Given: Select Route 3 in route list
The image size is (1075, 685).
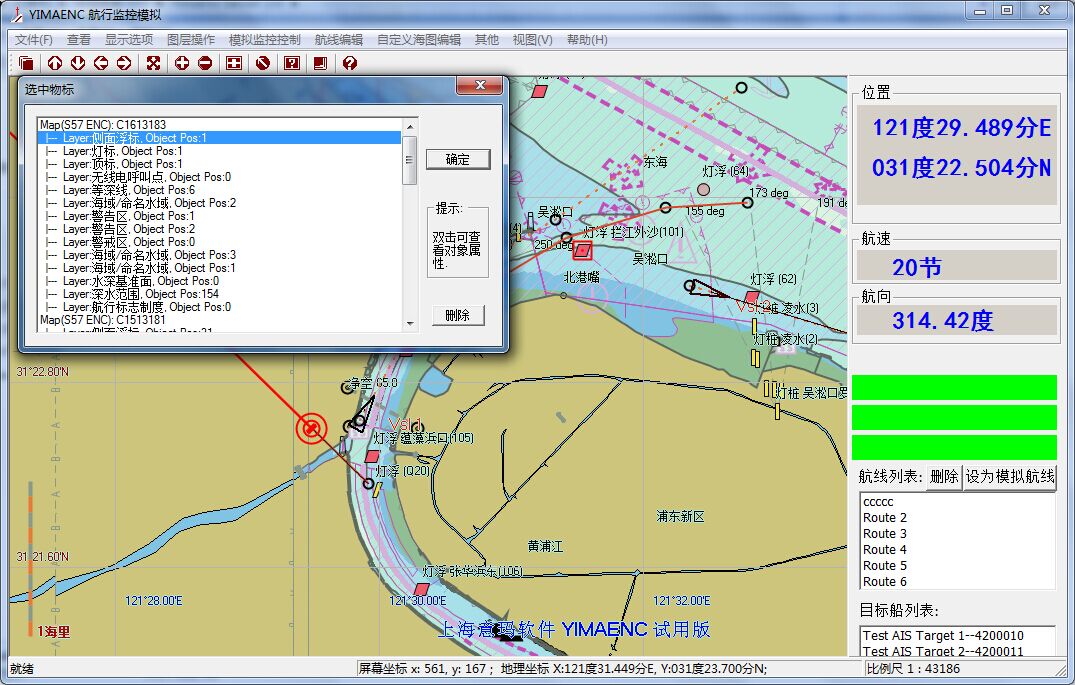Looking at the screenshot, I should 957,533.
